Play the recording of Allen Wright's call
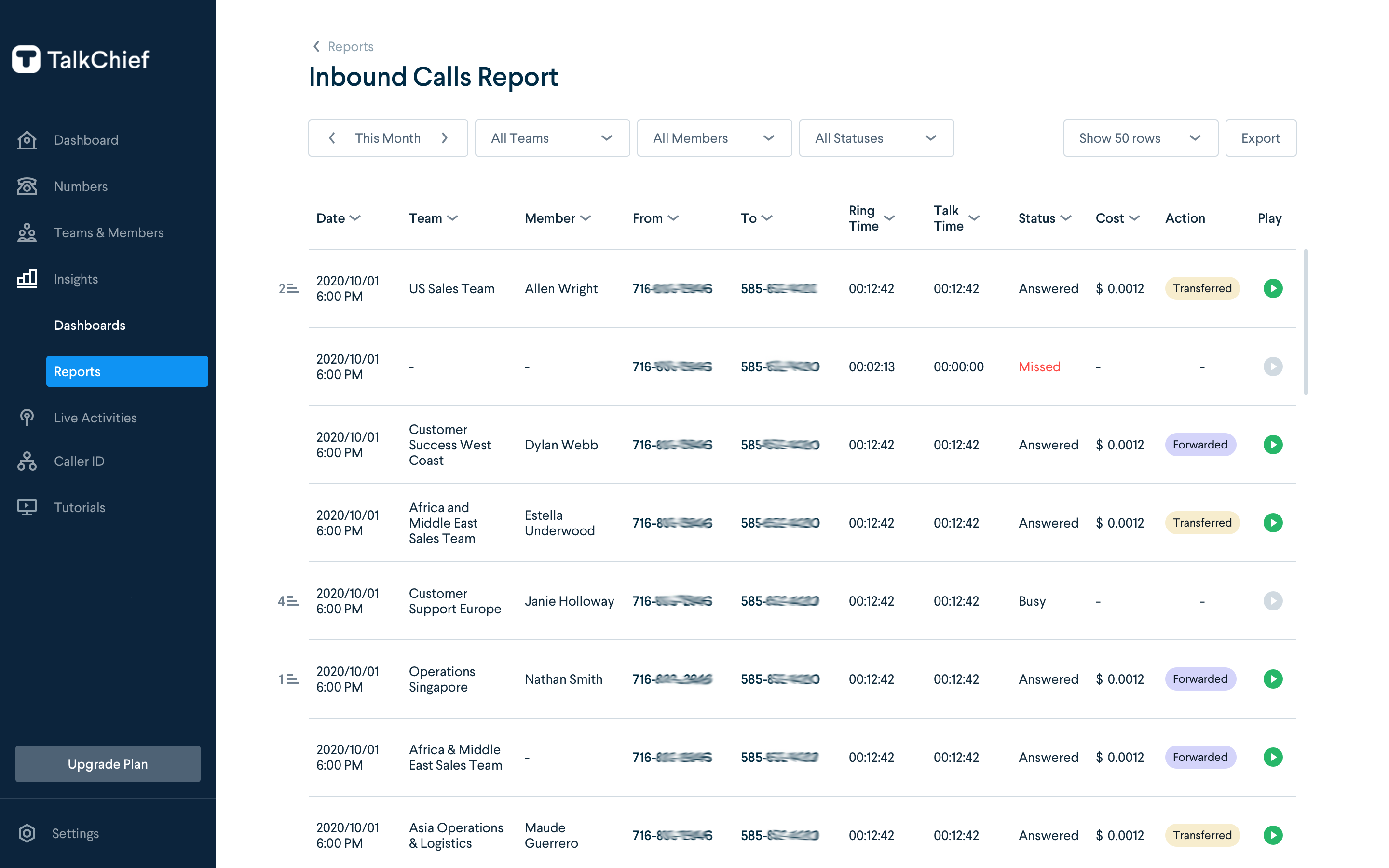Screen dimensions: 1389x868 (x=1273, y=288)
